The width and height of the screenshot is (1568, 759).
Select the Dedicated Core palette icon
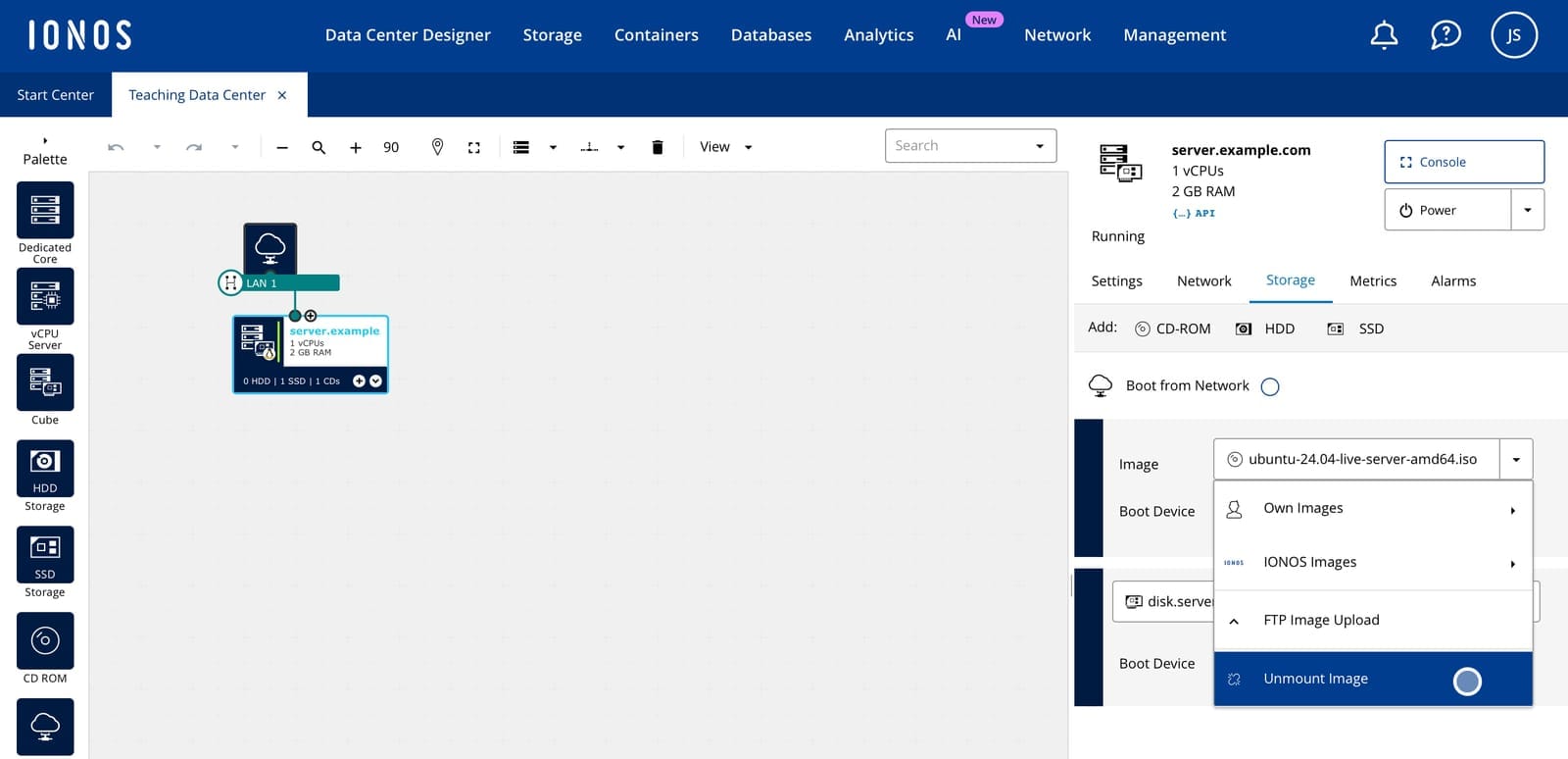[x=45, y=210]
